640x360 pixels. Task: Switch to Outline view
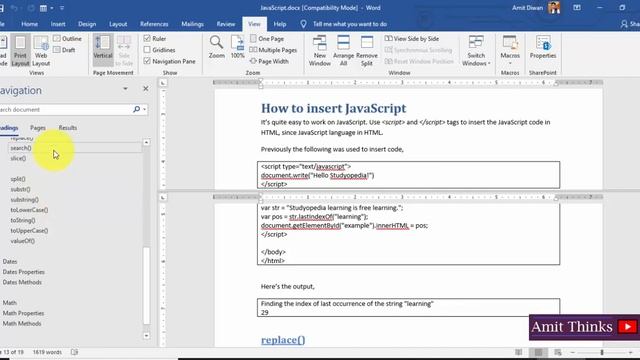(67, 39)
